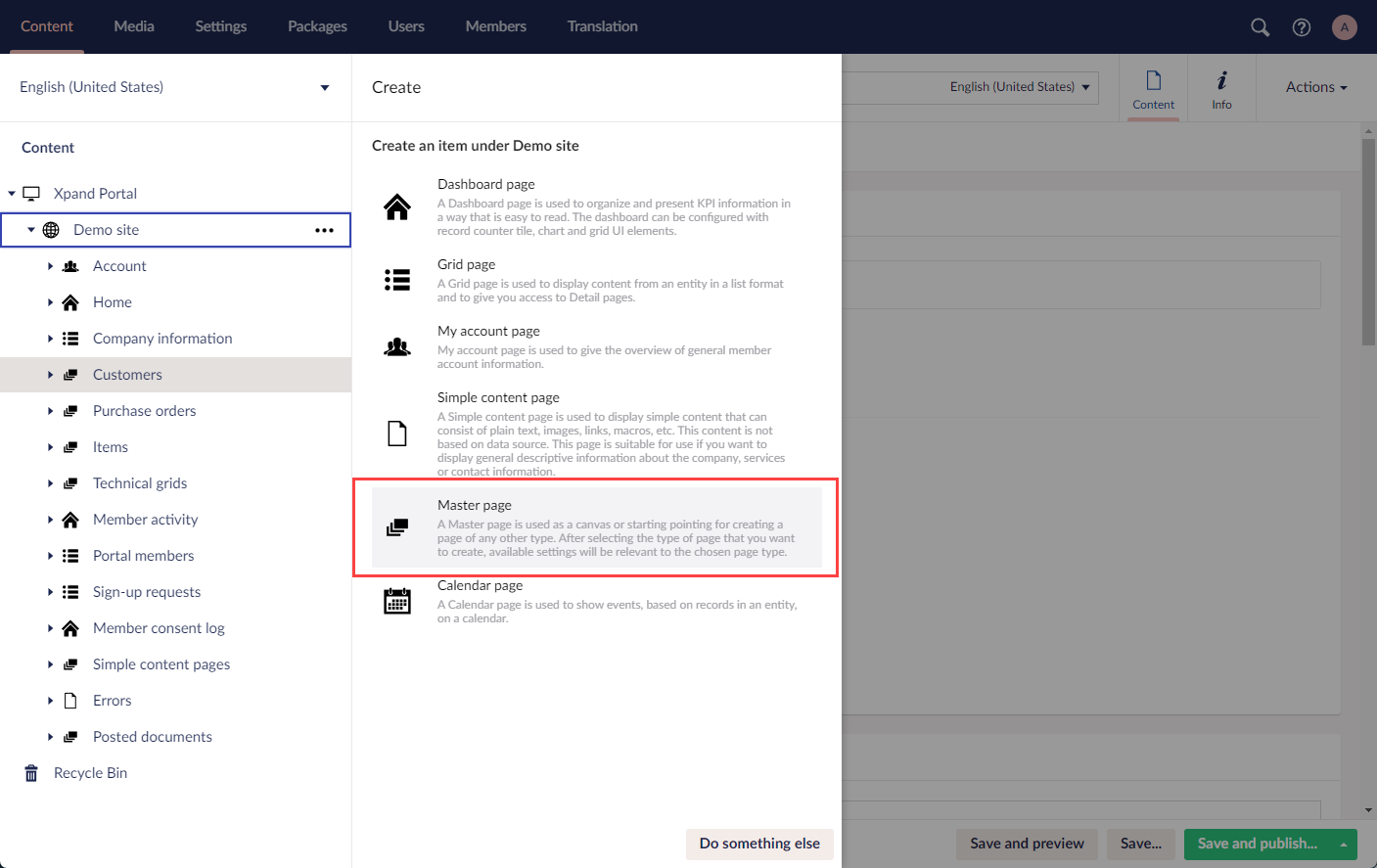The height and width of the screenshot is (868, 1377).
Task: Click the Xpand Portal monitor icon
Action: pyautogui.click(x=31, y=194)
